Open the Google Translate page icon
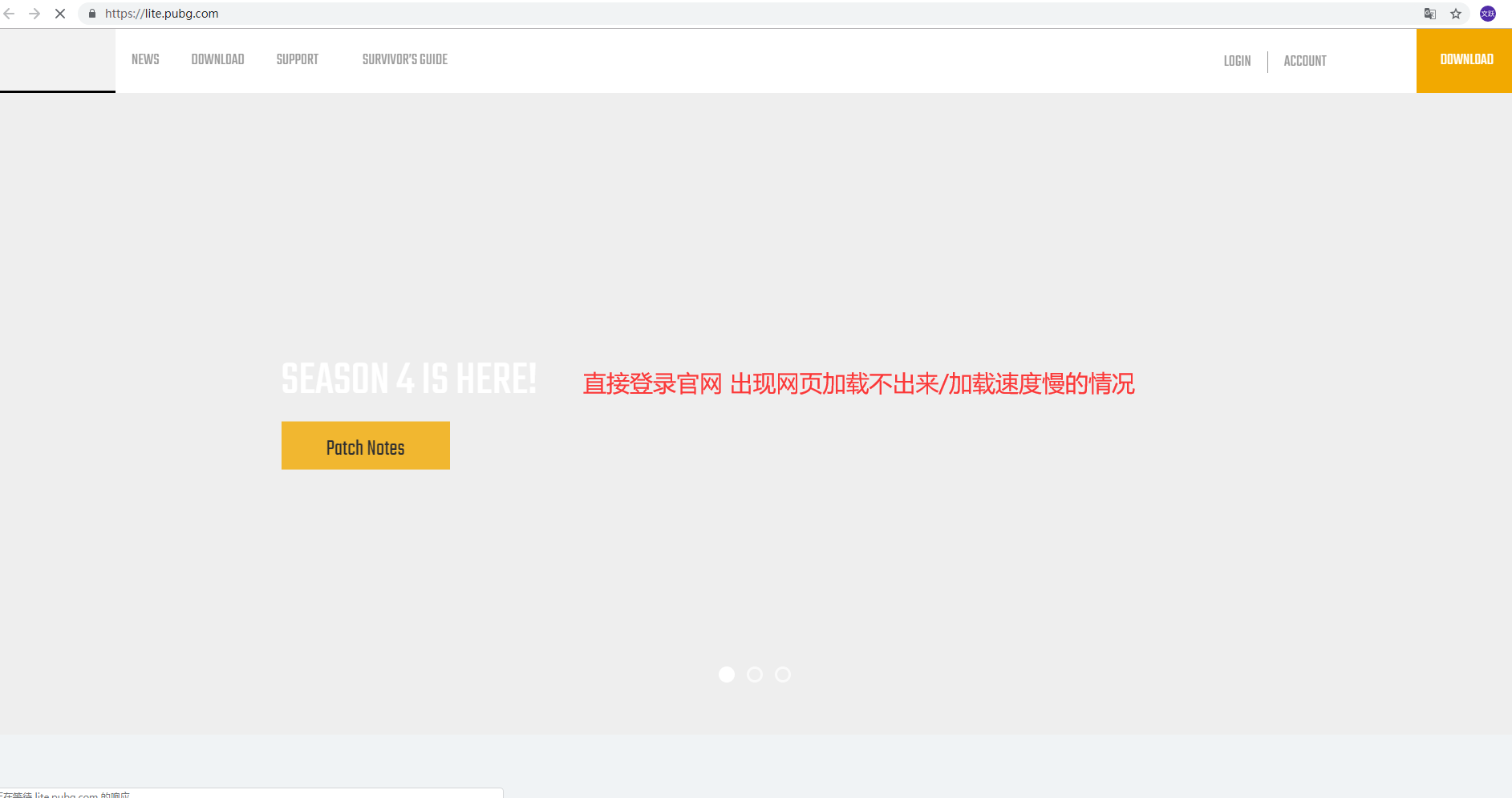Screen dimensions: 1512x798 [x=1430, y=14]
